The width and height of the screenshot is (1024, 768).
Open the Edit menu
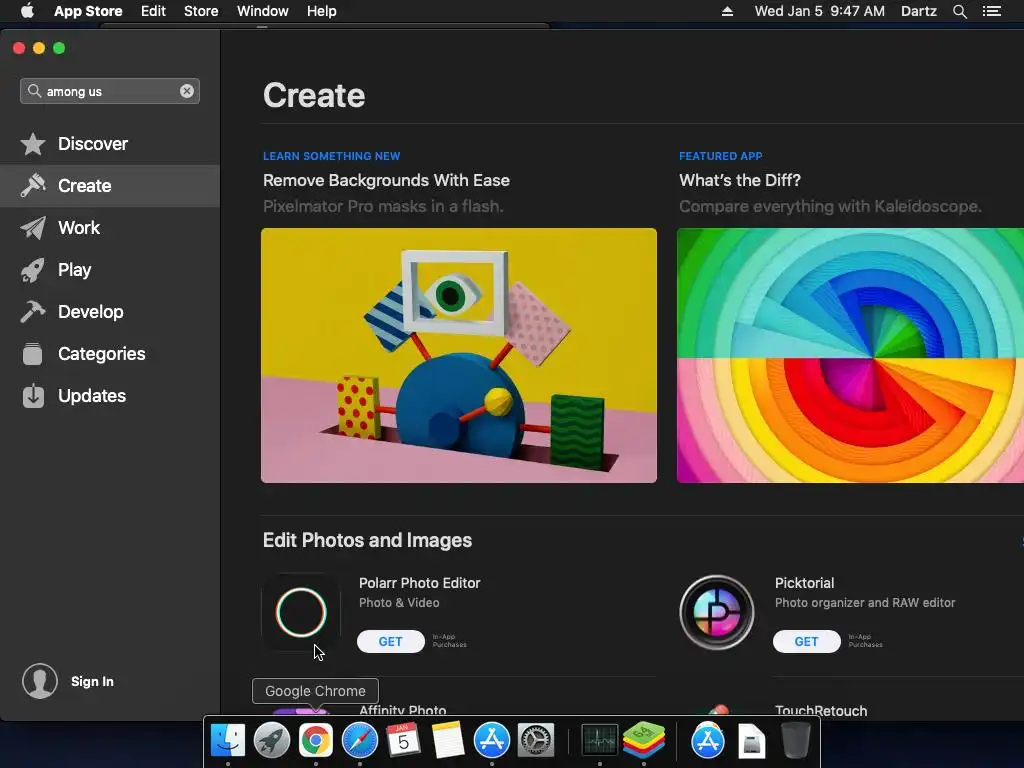(153, 11)
